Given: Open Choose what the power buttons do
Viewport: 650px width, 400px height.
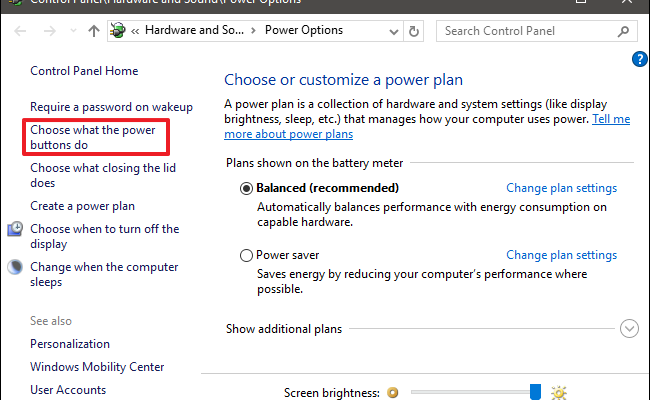Looking at the screenshot, I should pos(90,138).
